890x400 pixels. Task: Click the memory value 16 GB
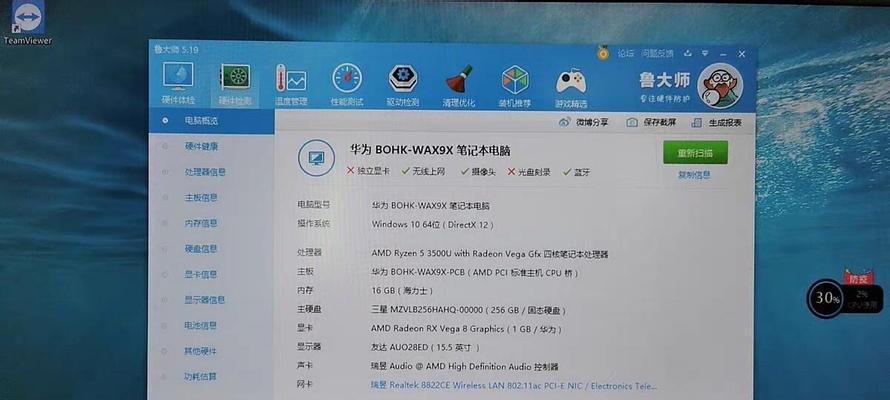pos(402,291)
